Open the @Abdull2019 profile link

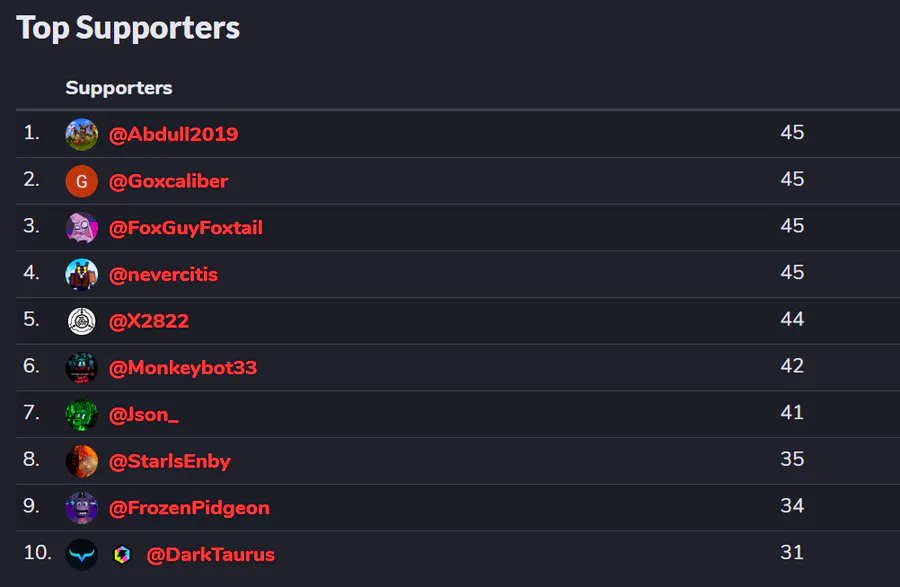click(173, 134)
